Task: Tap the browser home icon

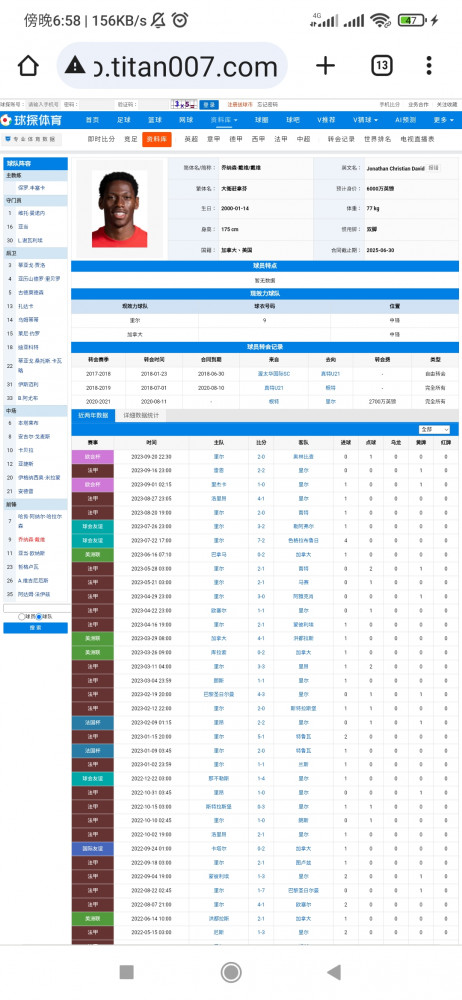Action: [x=28, y=66]
